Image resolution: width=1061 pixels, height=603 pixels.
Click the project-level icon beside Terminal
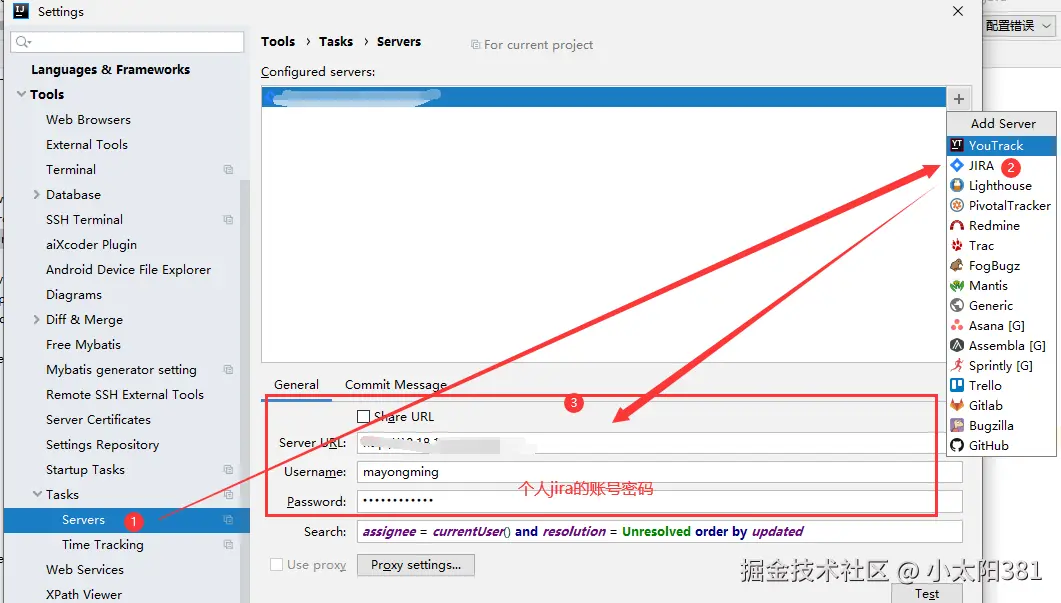tap(228, 169)
